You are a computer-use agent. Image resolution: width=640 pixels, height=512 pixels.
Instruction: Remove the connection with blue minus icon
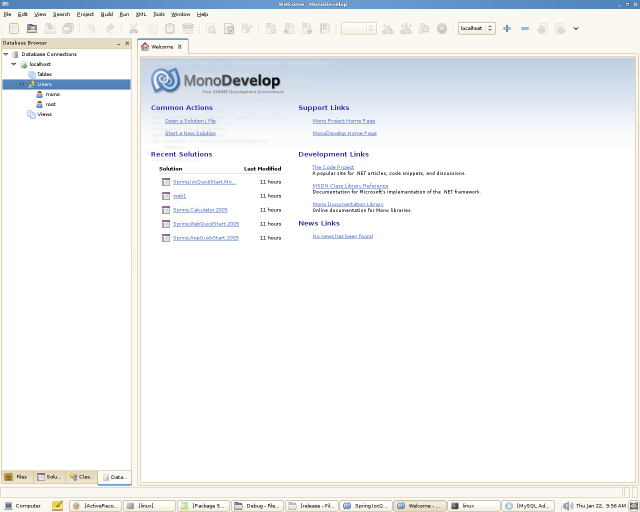click(525, 28)
